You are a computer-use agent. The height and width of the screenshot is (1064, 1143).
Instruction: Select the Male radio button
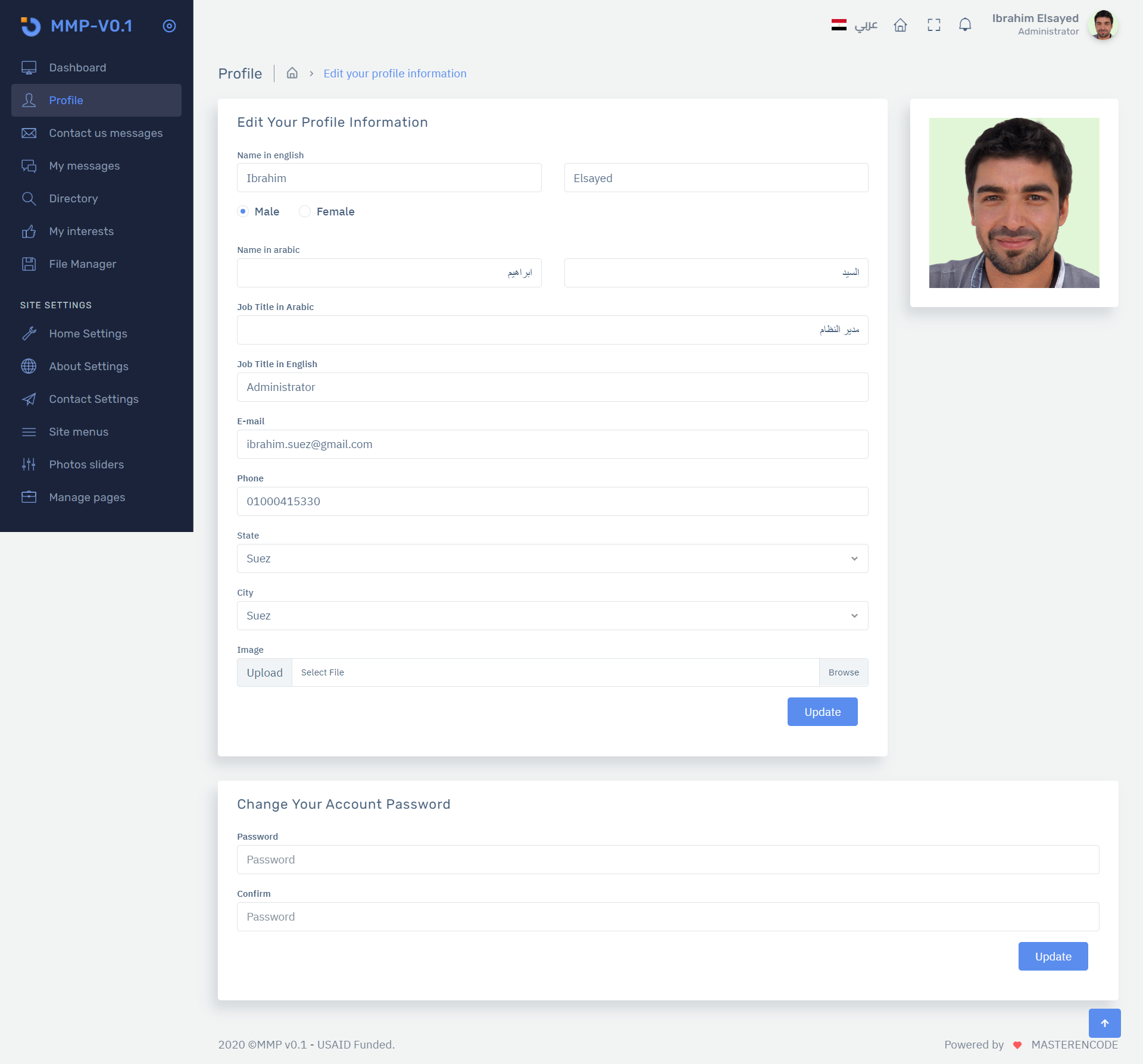click(x=243, y=211)
